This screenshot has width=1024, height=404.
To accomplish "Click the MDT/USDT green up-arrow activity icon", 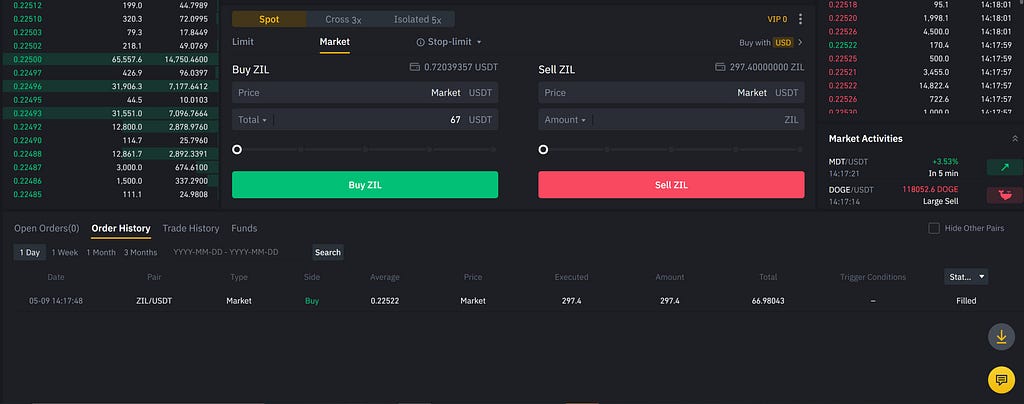I will (1004, 168).
